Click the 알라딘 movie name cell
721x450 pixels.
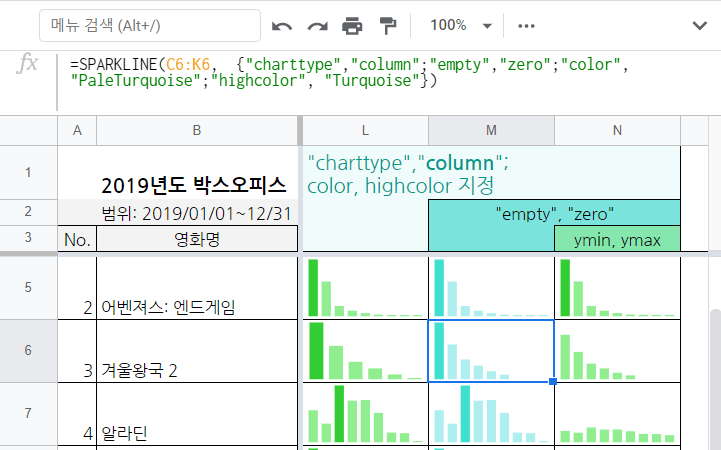click(x=197, y=414)
